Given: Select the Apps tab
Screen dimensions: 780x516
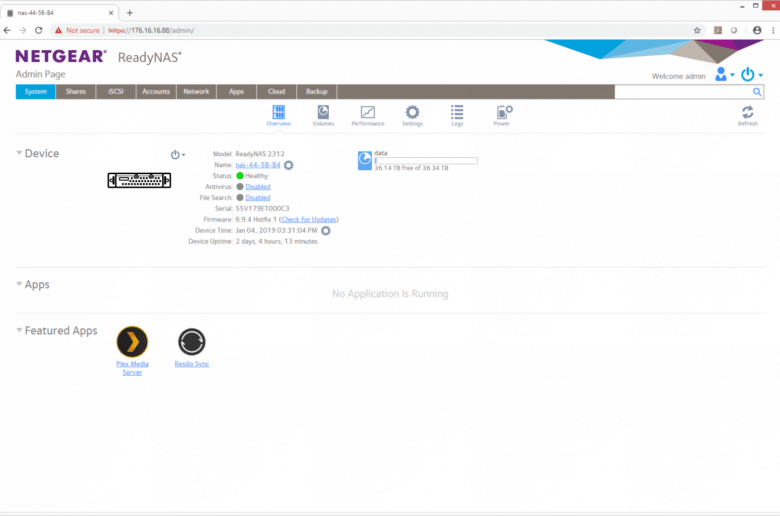Looking at the screenshot, I should [x=236, y=92].
